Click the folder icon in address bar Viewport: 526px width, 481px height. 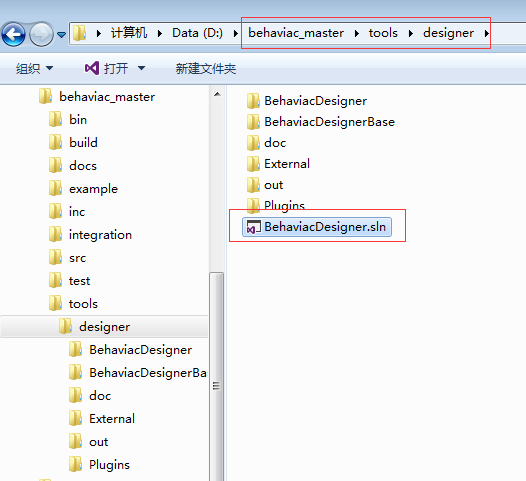pyautogui.click(x=80, y=33)
